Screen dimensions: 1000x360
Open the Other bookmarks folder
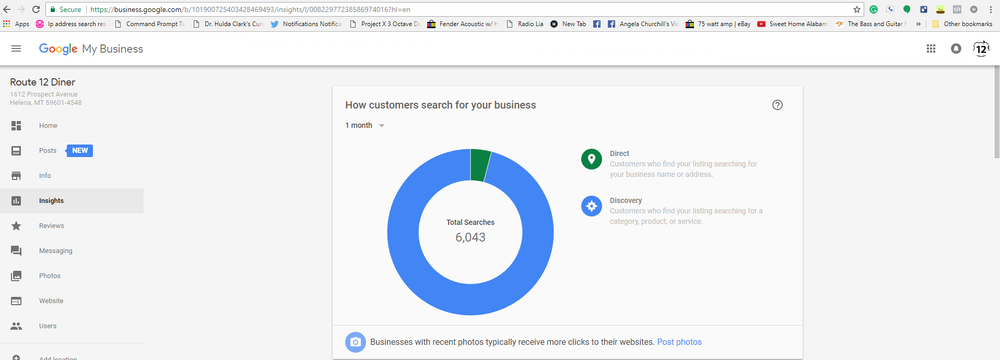tap(962, 24)
